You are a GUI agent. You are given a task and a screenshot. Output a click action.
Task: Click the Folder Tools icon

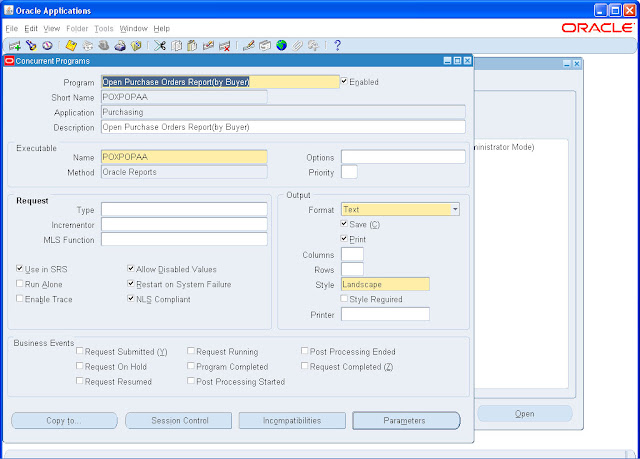point(313,46)
